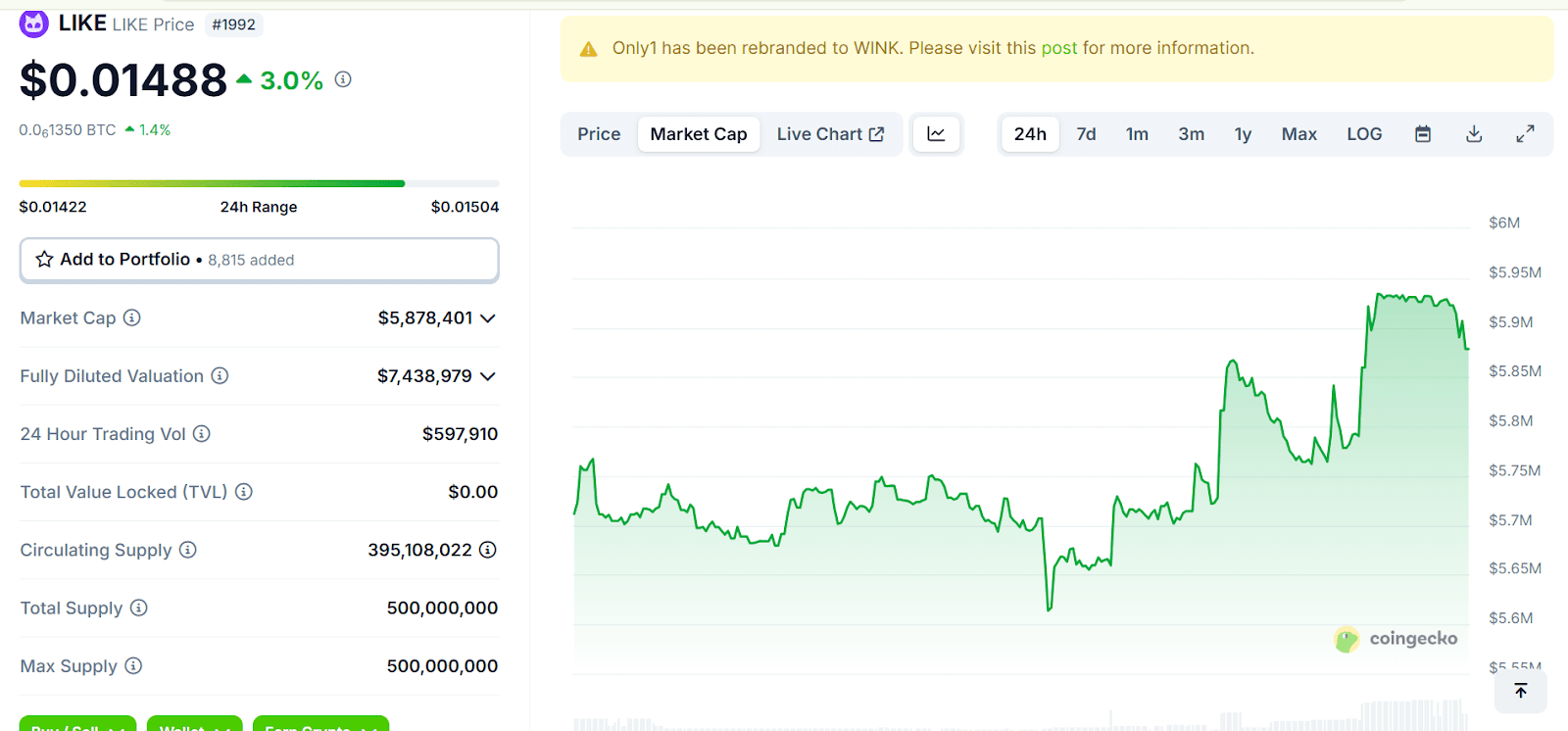
Task: Switch chart range to 7d
Action: click(1086, 134)
